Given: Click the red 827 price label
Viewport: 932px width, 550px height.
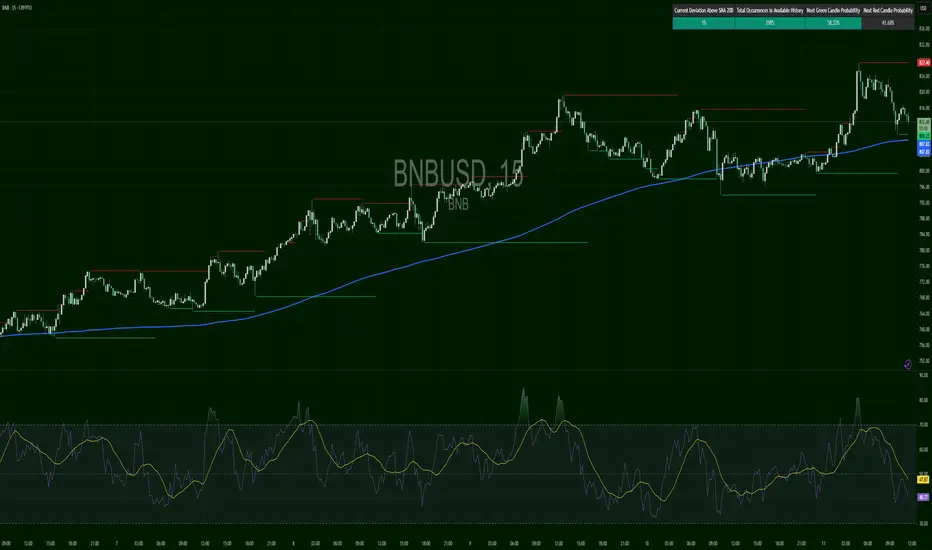Looking at the screenshot, I should [x=924, y=62].
